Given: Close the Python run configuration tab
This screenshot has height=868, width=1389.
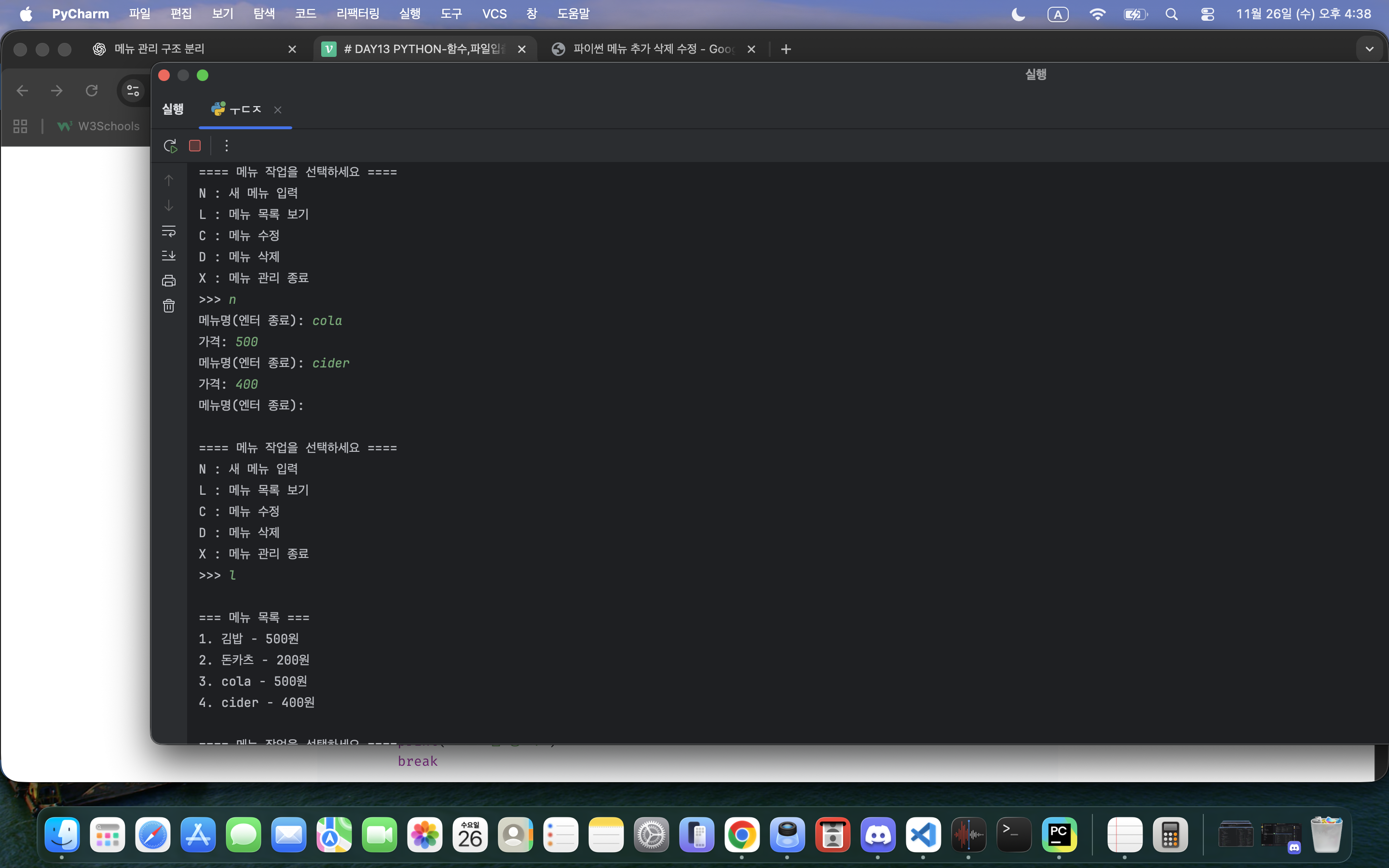Looking at the screenshot, I should tap(278, 109).
